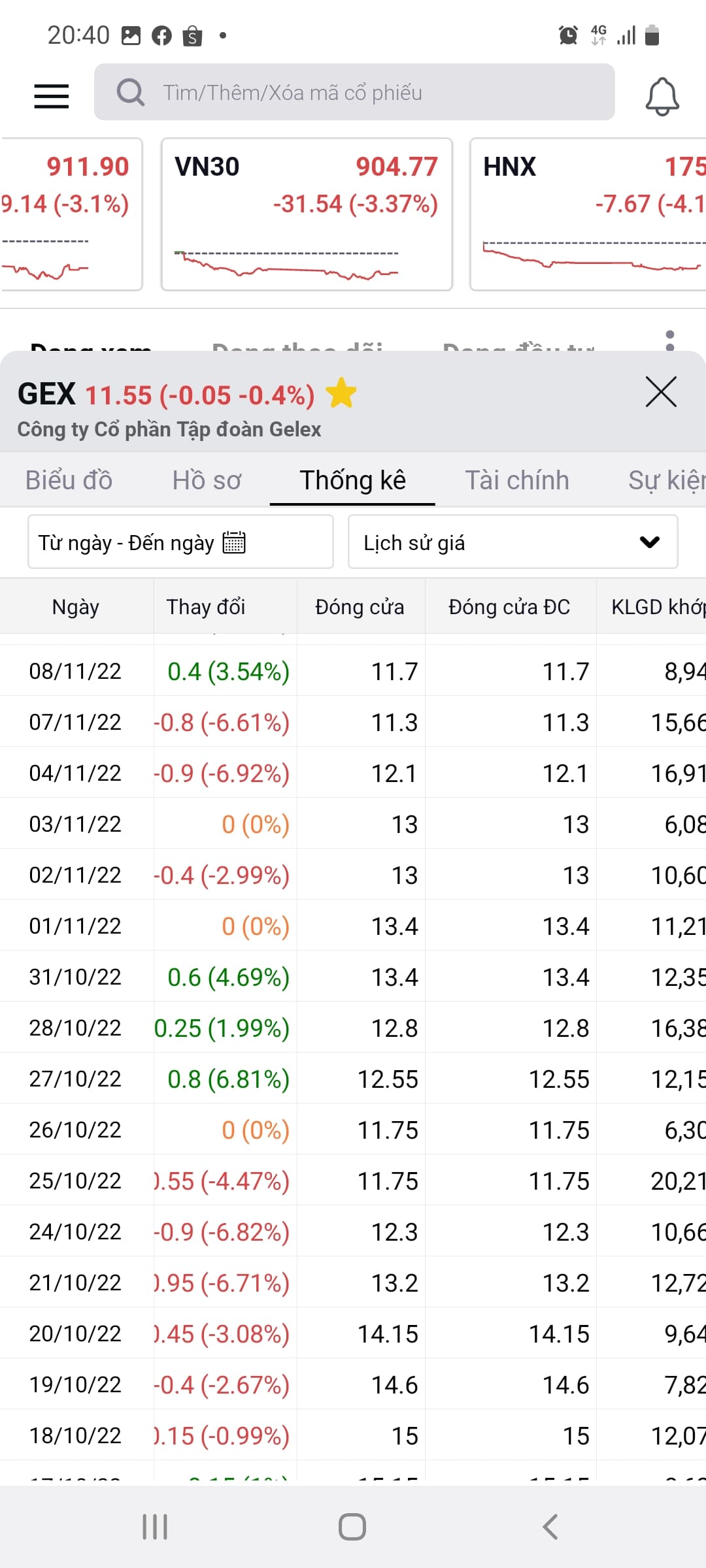Open the Tài chính tab
This screenshot has width=706, height=1568.
(516, 480)
